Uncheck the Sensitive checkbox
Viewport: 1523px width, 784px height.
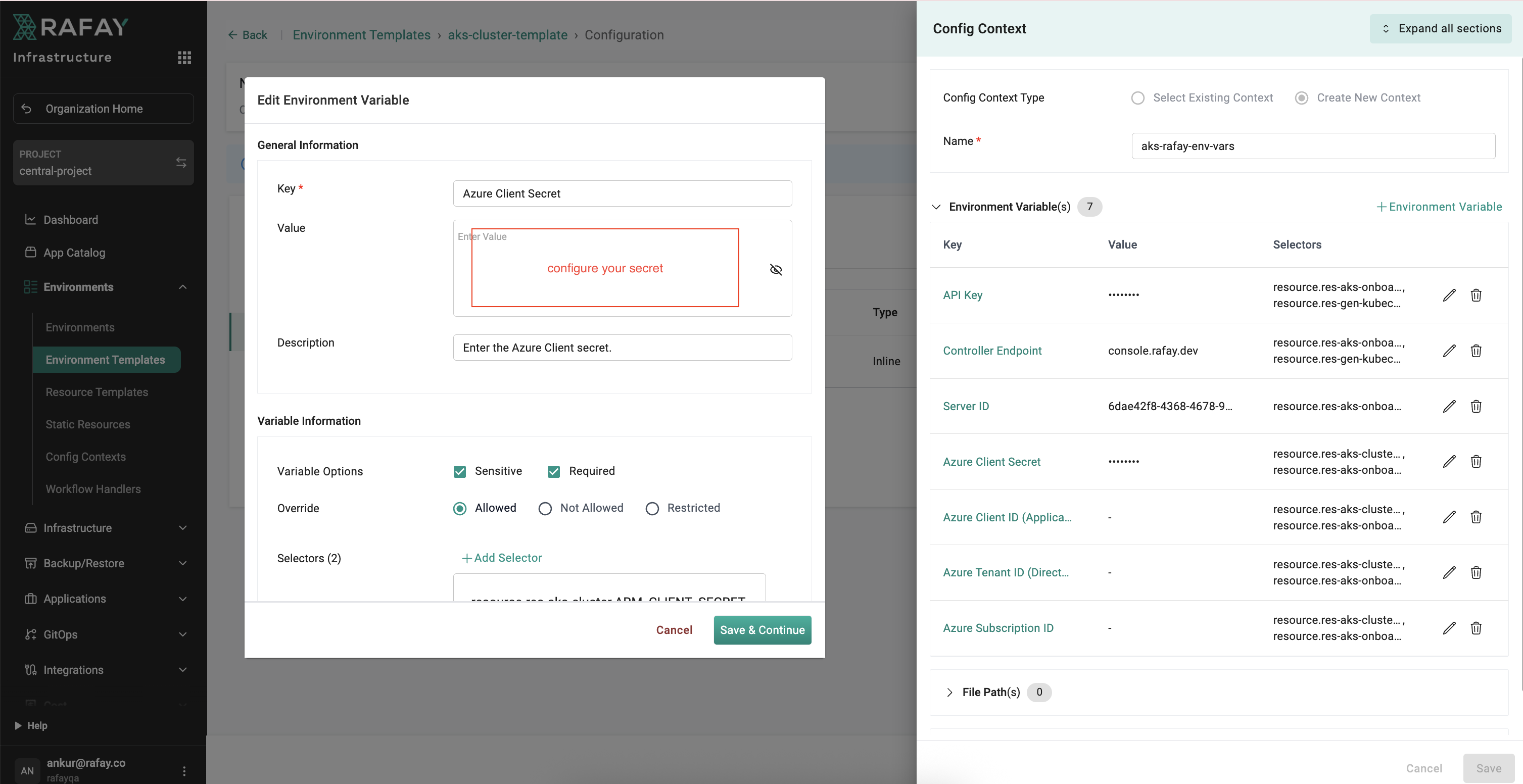pos(459,471)
